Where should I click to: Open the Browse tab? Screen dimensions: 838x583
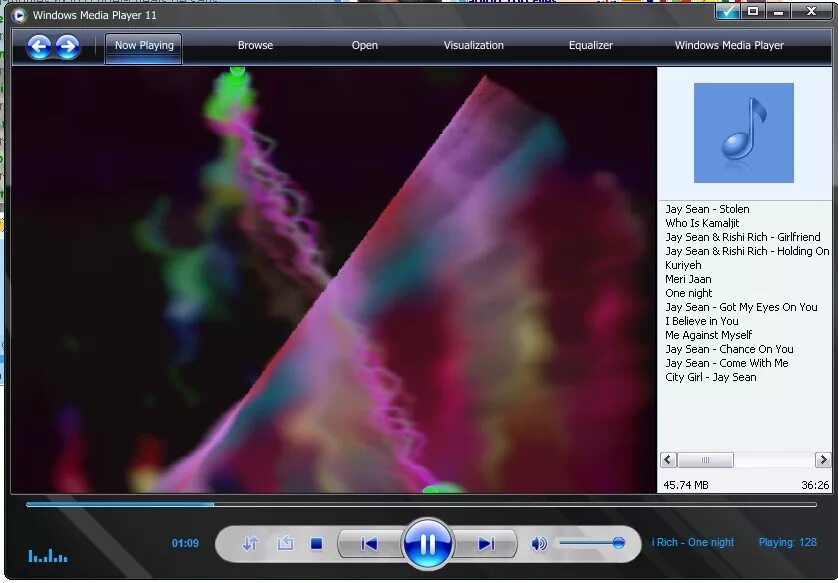tap(255, 45)
